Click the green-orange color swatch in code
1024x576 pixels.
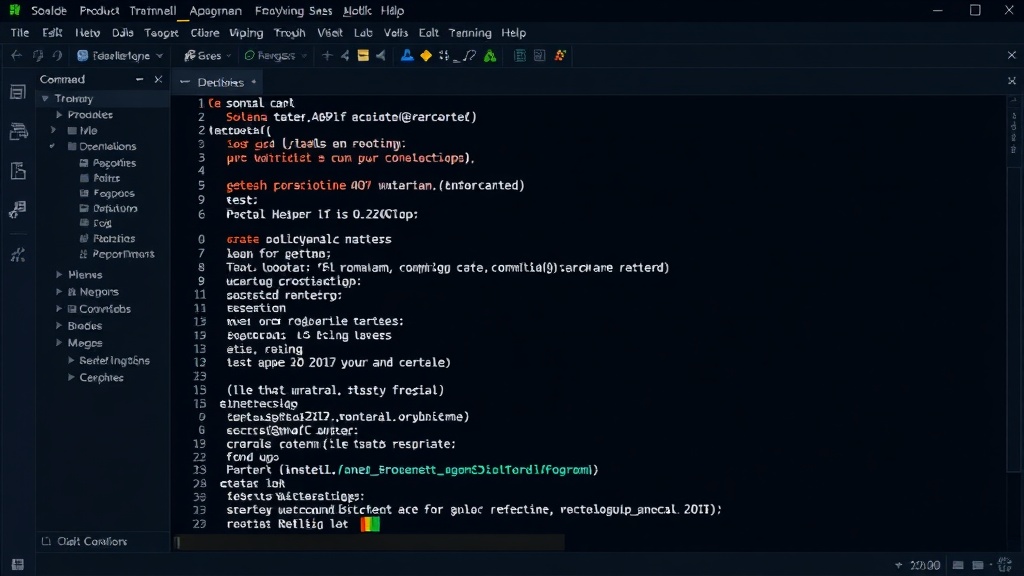370,524
